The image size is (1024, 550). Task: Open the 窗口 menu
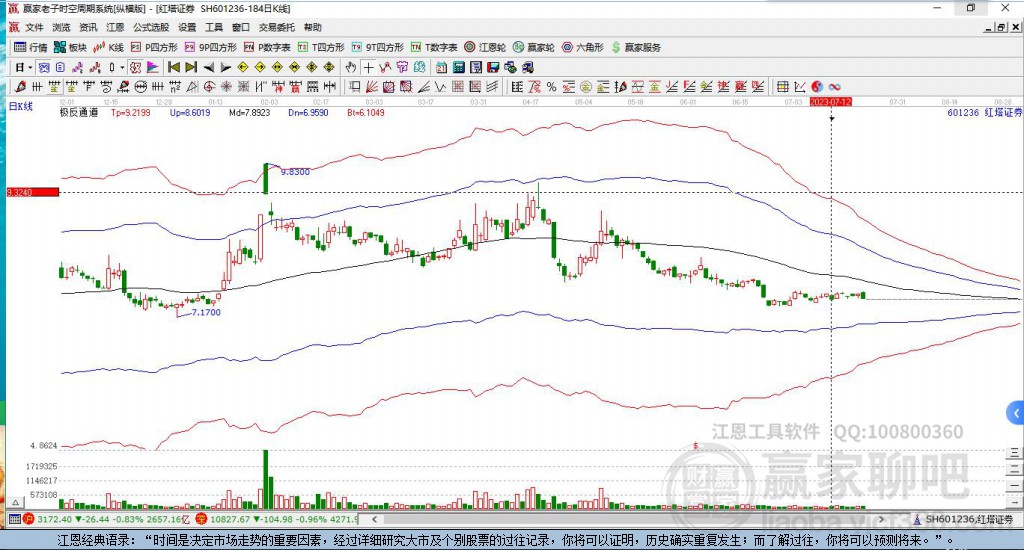click(240, 27)
